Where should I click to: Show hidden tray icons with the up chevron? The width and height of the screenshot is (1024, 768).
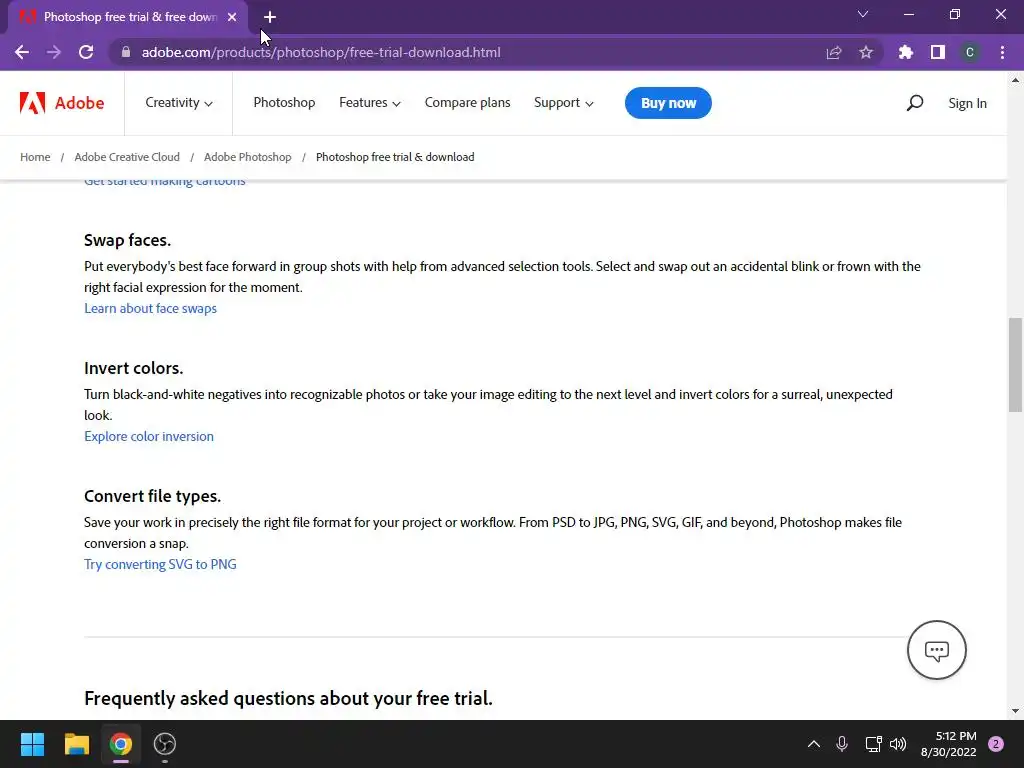(814, 744)
